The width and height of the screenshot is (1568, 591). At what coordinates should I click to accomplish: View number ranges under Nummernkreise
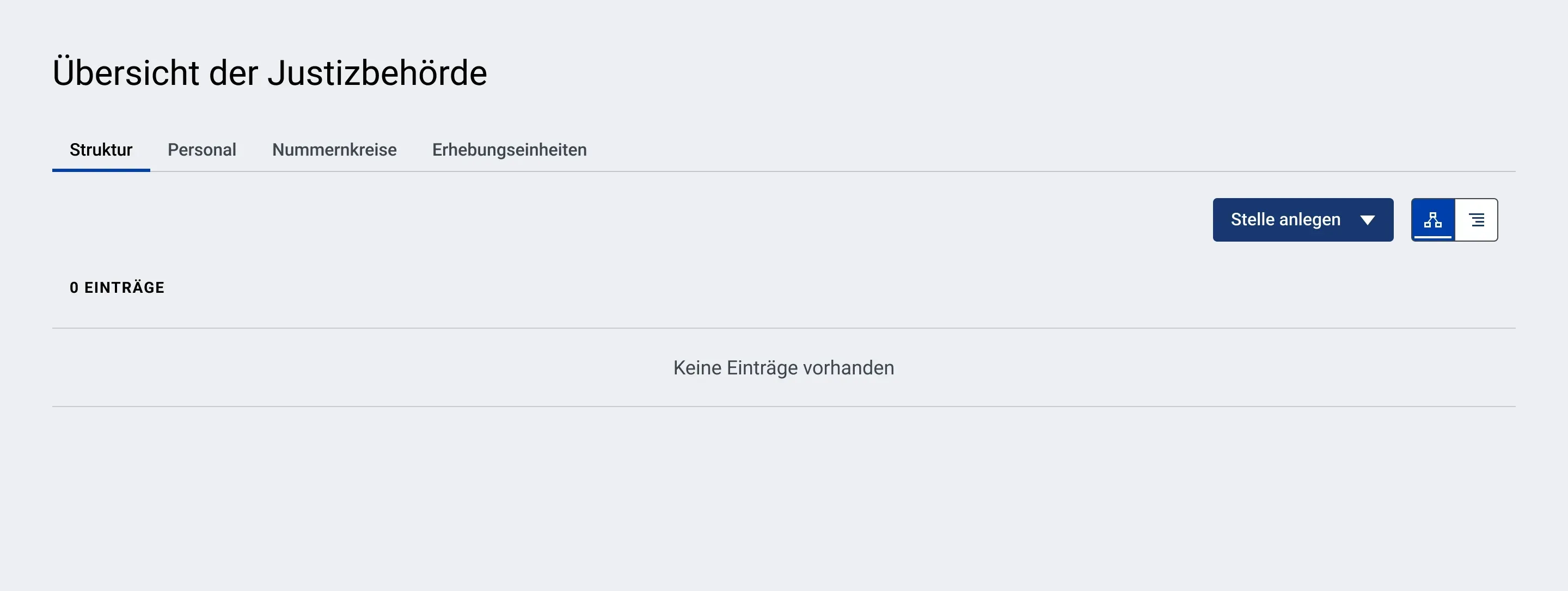click(334, 150)
